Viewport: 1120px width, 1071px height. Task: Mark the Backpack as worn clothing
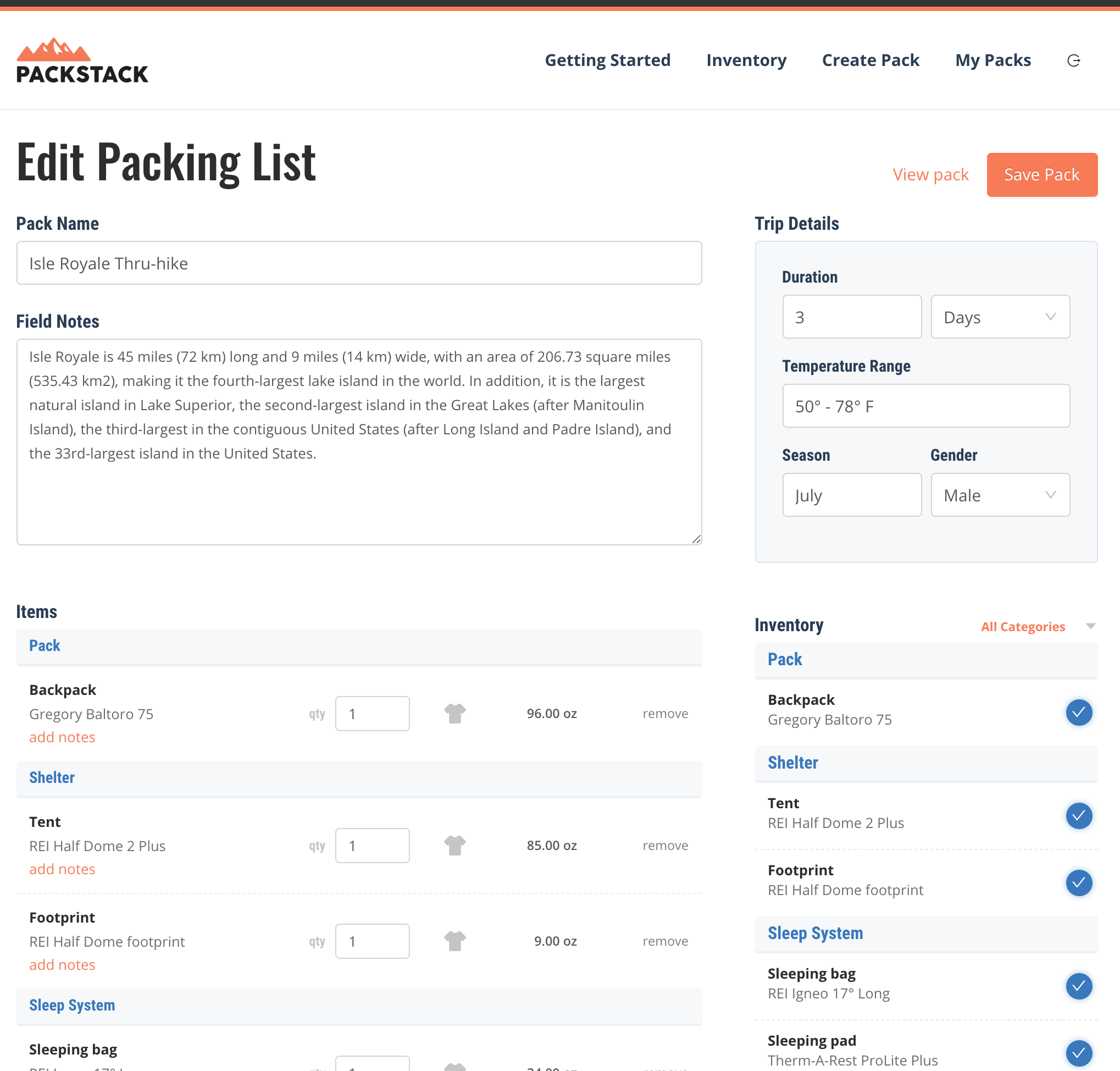coord(454,713)
